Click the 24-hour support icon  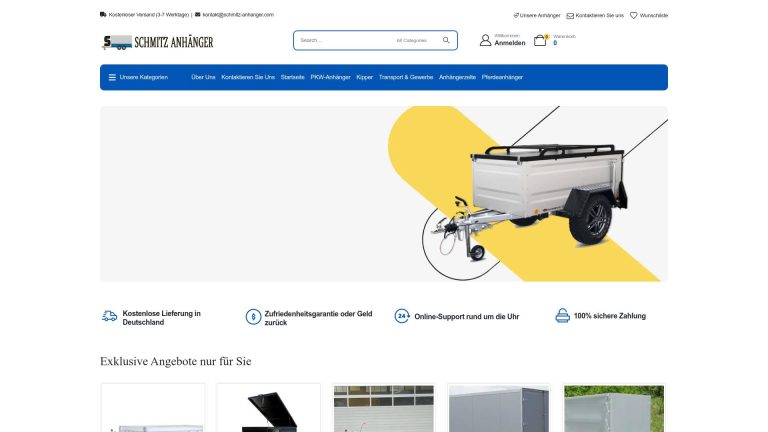coord(402,316)
